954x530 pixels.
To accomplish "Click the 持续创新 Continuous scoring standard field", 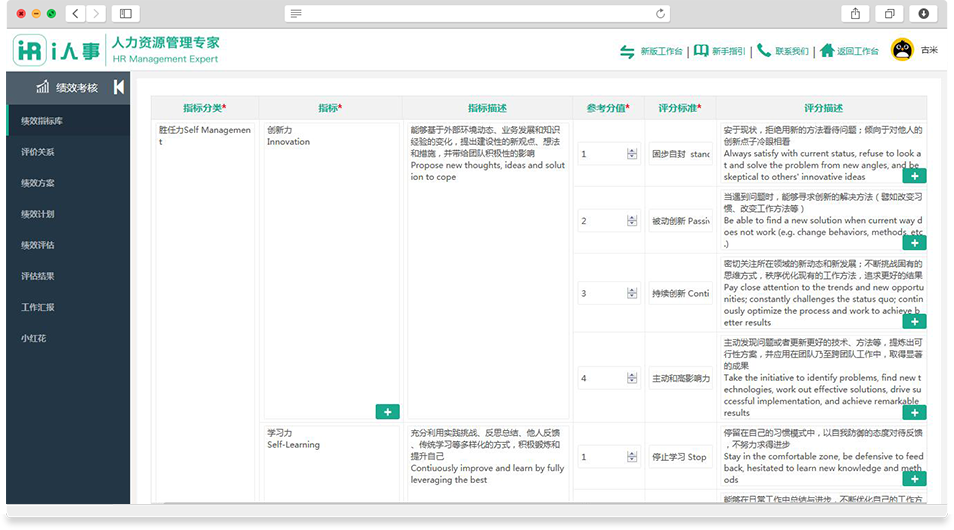I will [680, 293].
